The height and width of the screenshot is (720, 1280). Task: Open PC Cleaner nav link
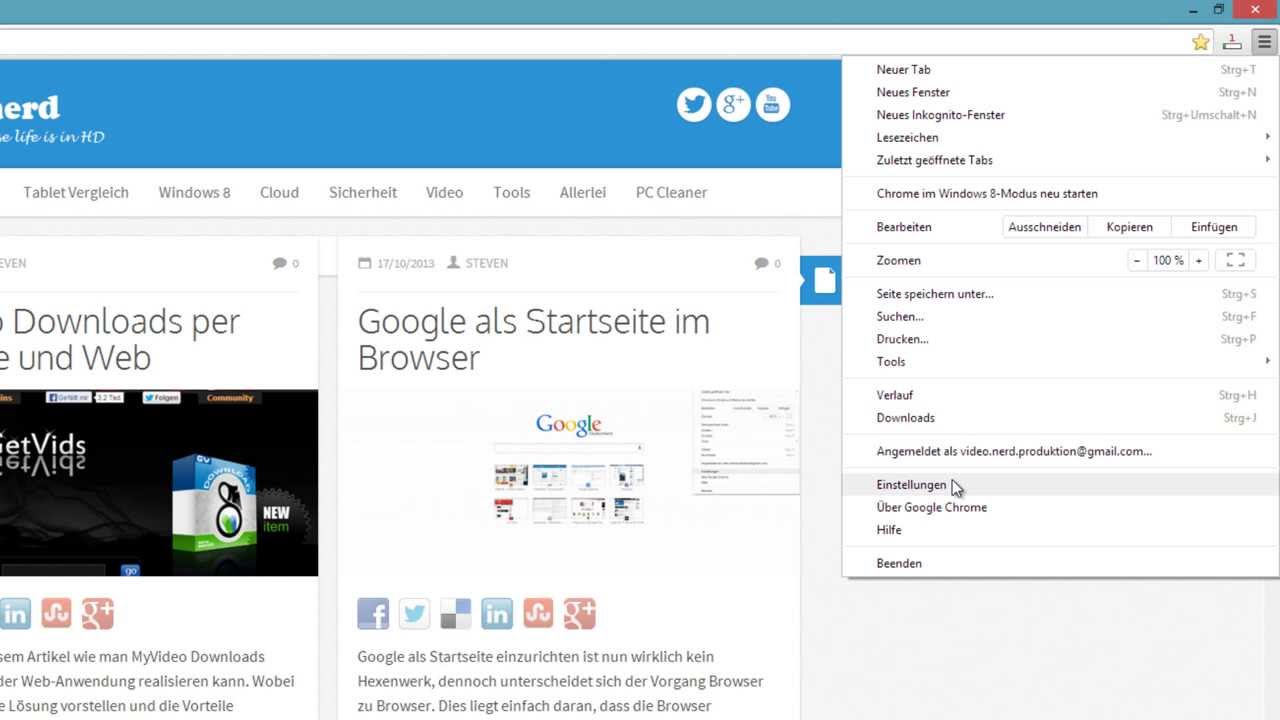(x=671, y=192)
